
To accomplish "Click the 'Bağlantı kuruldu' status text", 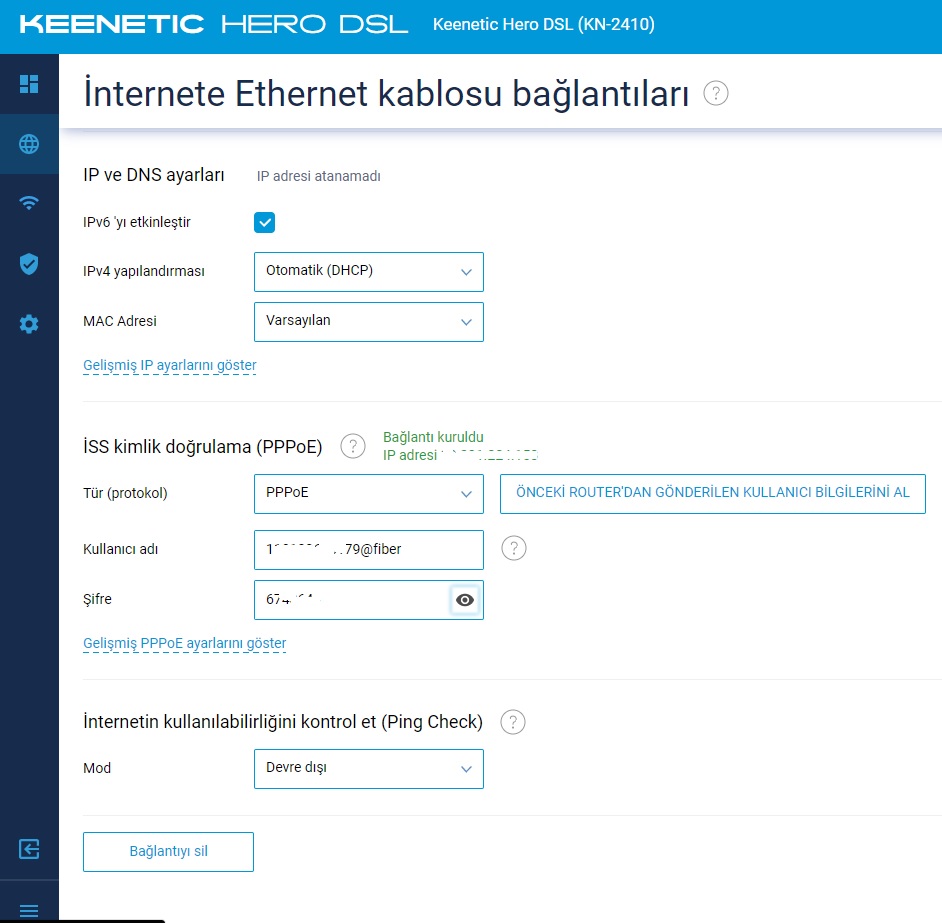I will [433, 437].
